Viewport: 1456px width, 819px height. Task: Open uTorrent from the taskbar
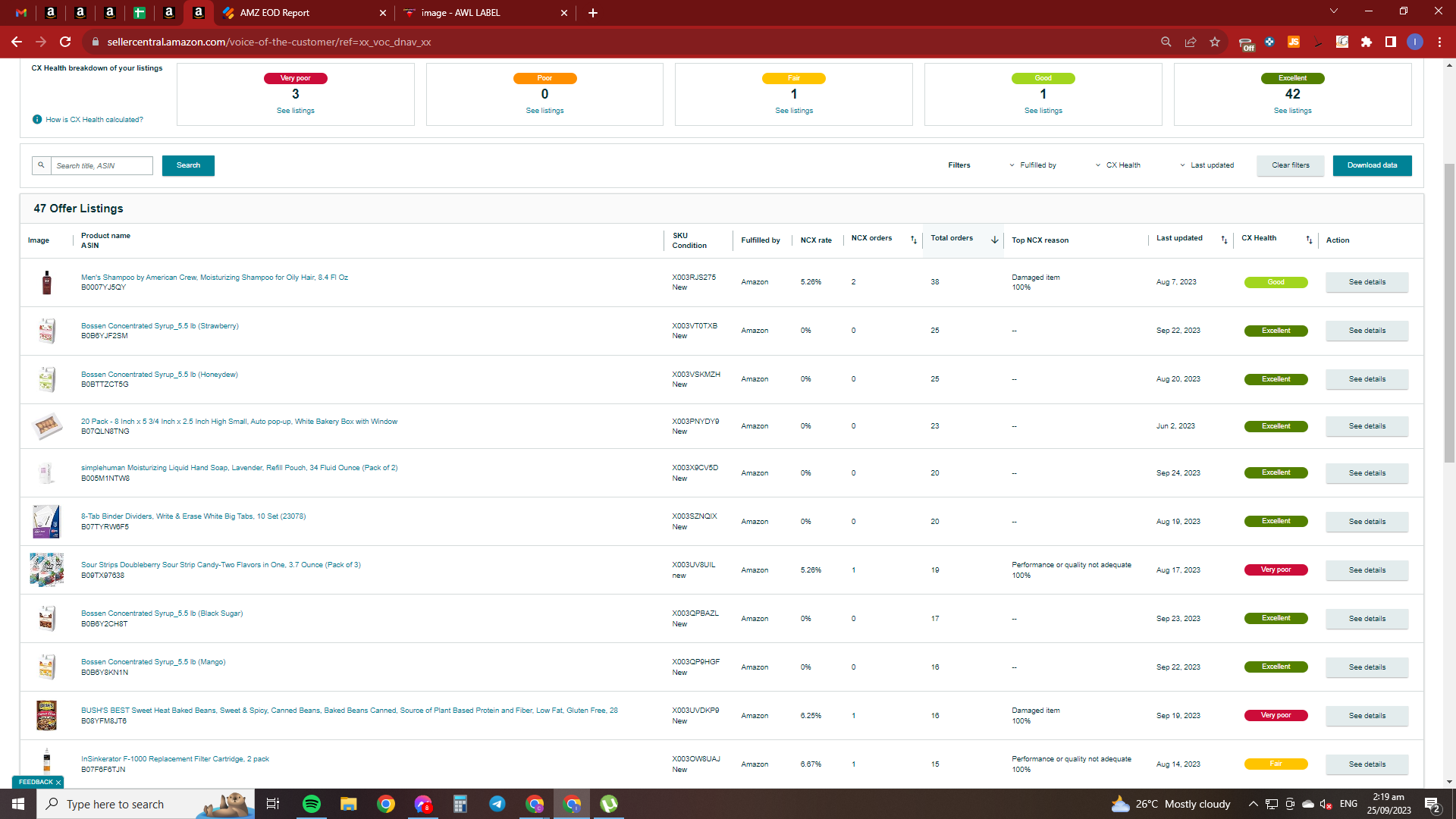coord(609,804)
